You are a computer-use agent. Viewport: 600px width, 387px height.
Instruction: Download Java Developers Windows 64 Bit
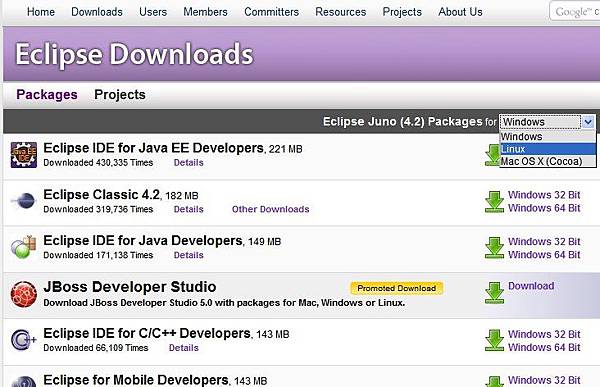click(x=544, y=255)
